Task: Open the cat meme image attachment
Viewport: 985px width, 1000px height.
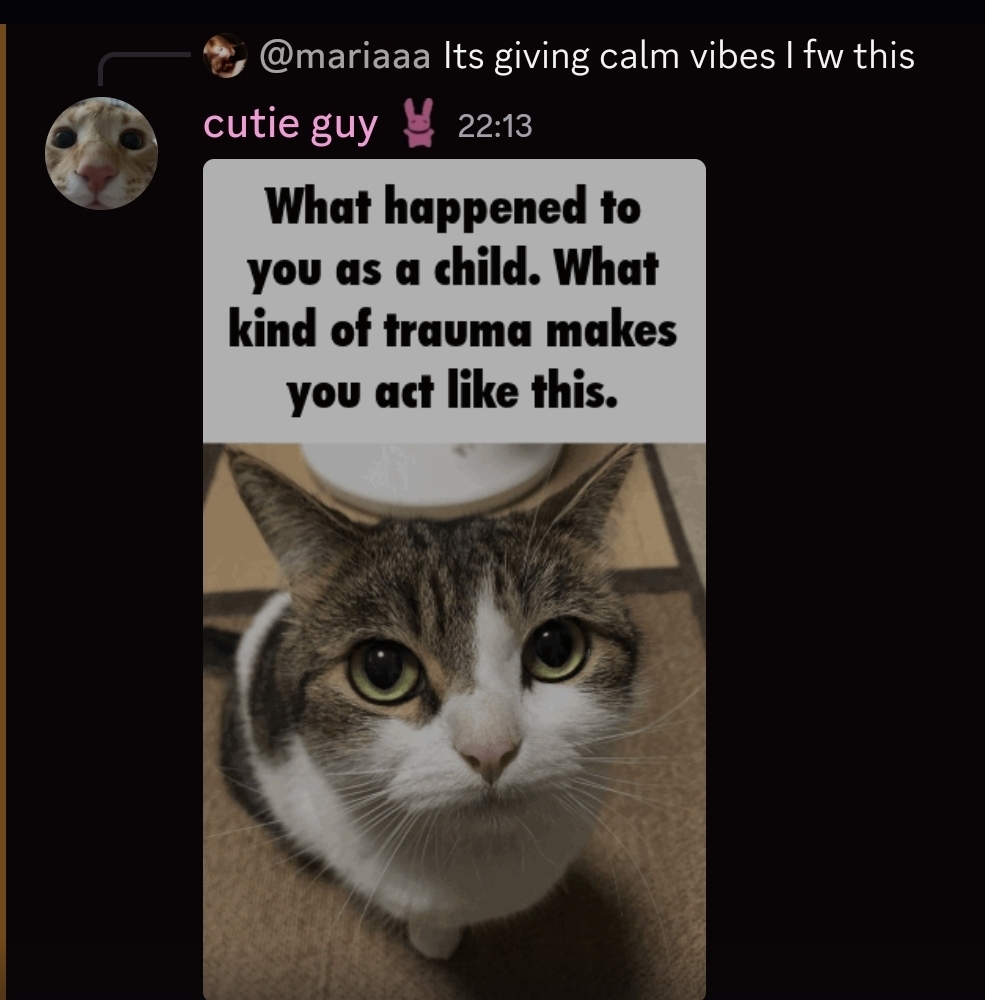Action: click(x=454, y=579)
